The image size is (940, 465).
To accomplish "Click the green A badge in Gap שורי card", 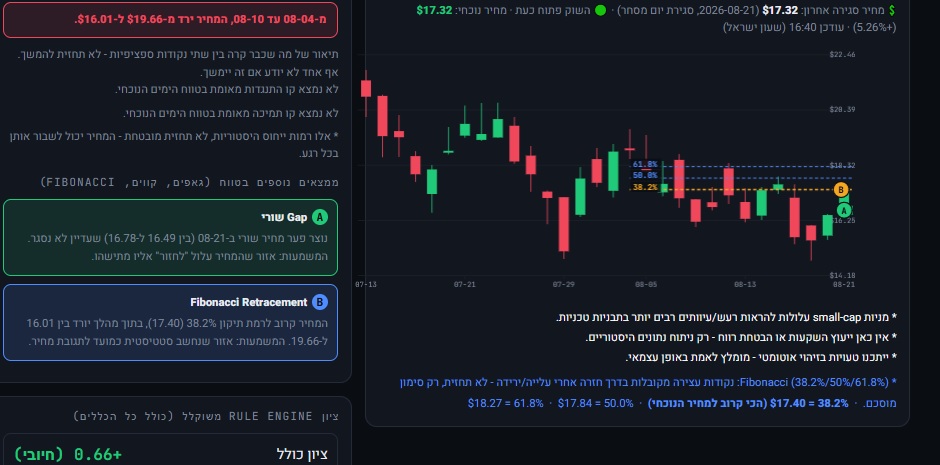I will click(x=320, y=218).
